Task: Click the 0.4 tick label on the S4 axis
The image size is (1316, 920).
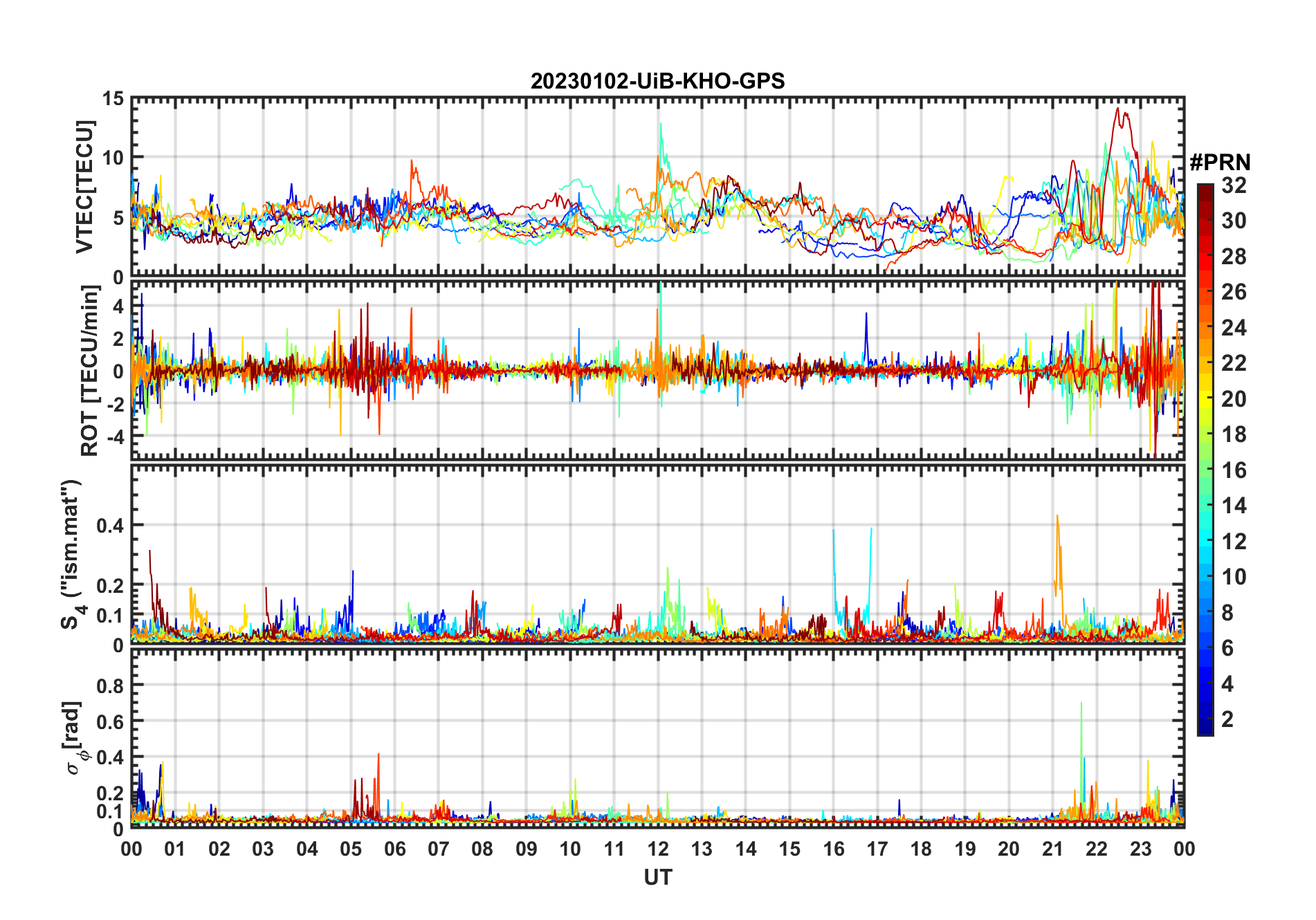Action: tap(110, 526)
